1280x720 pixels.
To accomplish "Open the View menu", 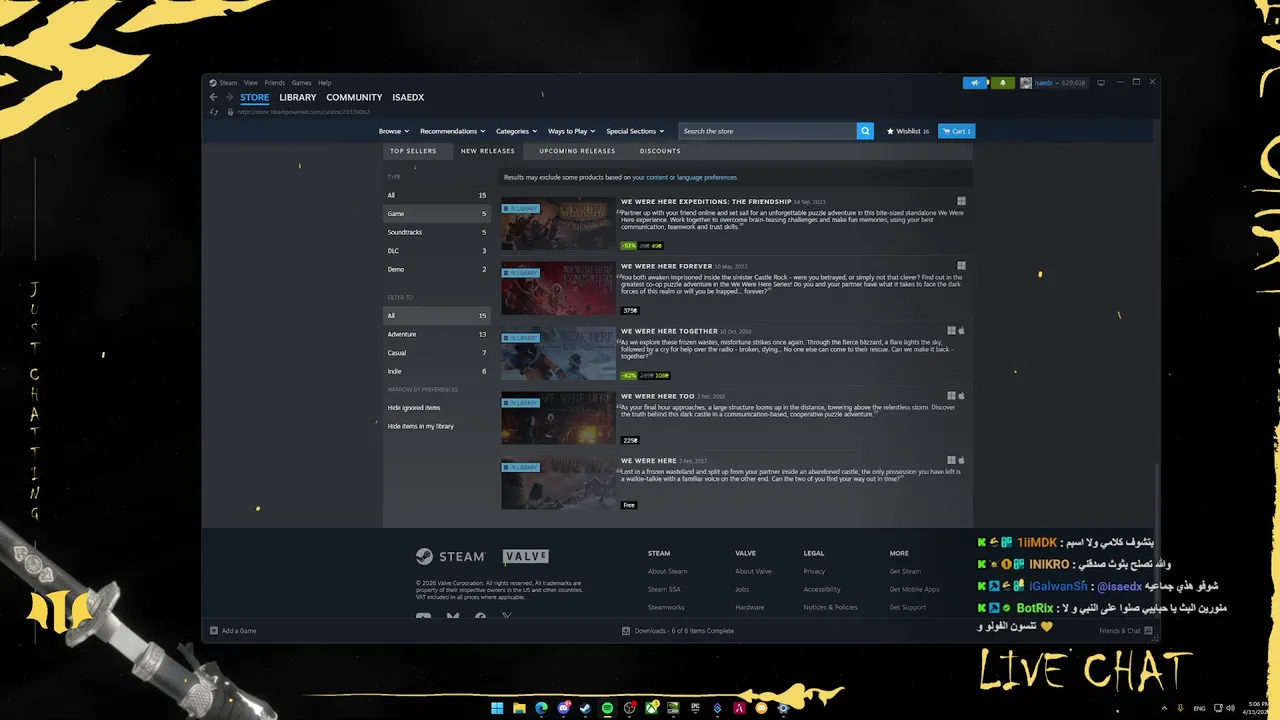I will click(251, 83).
